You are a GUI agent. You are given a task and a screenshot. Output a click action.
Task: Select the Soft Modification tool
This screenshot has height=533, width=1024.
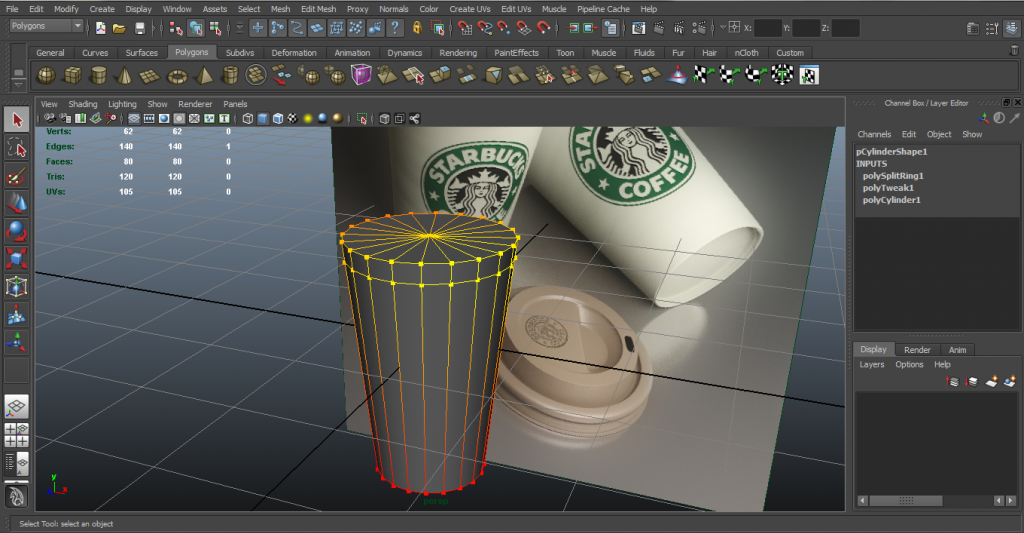pos(17,315)
